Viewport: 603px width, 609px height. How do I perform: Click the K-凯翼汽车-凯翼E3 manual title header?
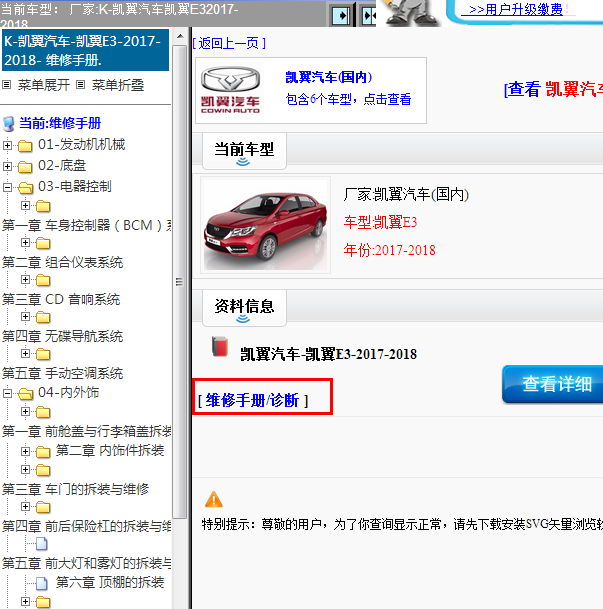pyautogui.click(x=85, y=50)
